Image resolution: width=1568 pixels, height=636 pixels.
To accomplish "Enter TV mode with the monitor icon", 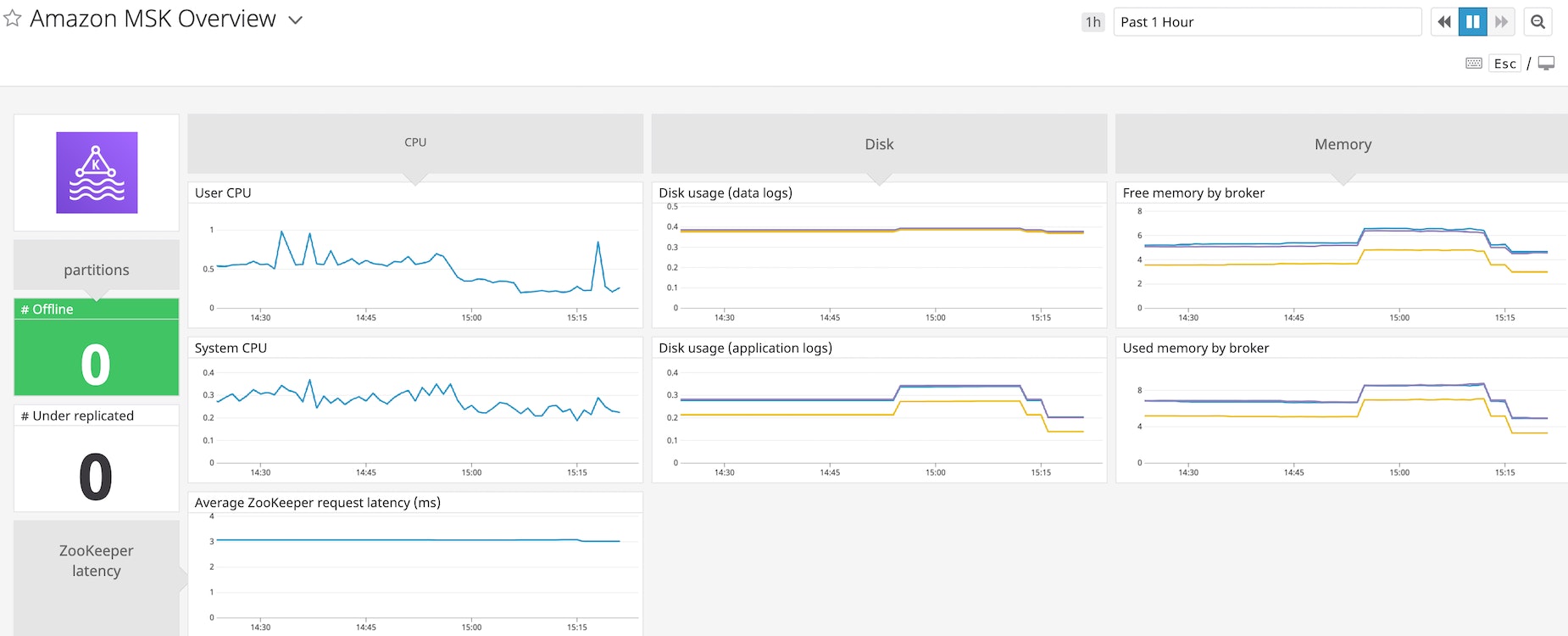I will point(1547,64).
